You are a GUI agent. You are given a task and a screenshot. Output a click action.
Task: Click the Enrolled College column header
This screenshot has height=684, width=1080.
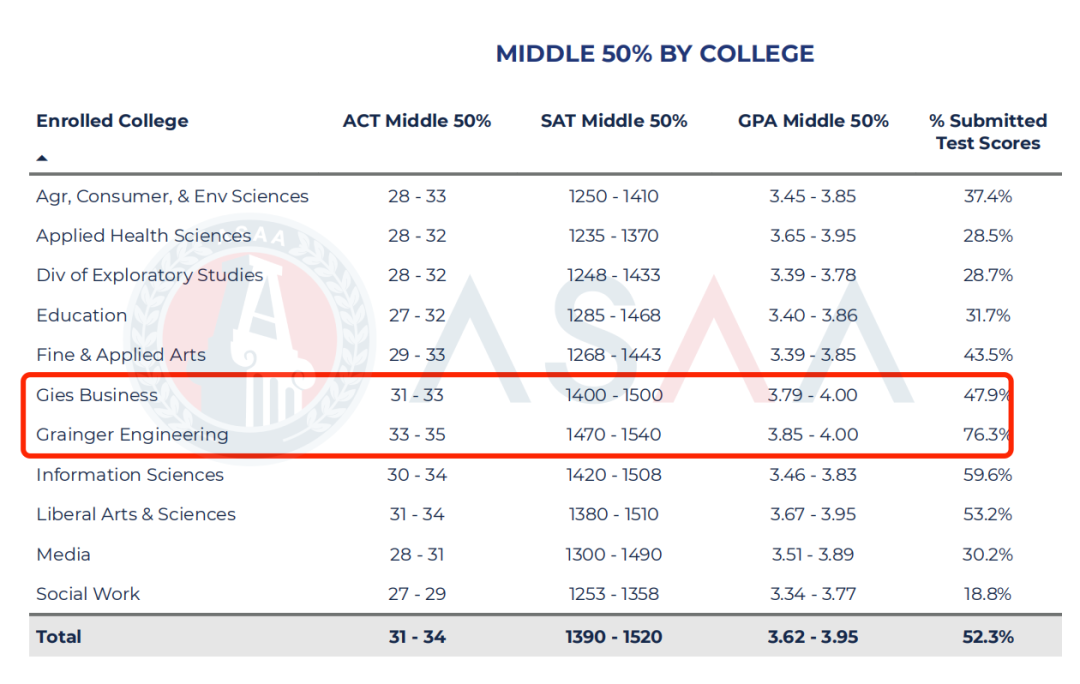tap(112, 121)
